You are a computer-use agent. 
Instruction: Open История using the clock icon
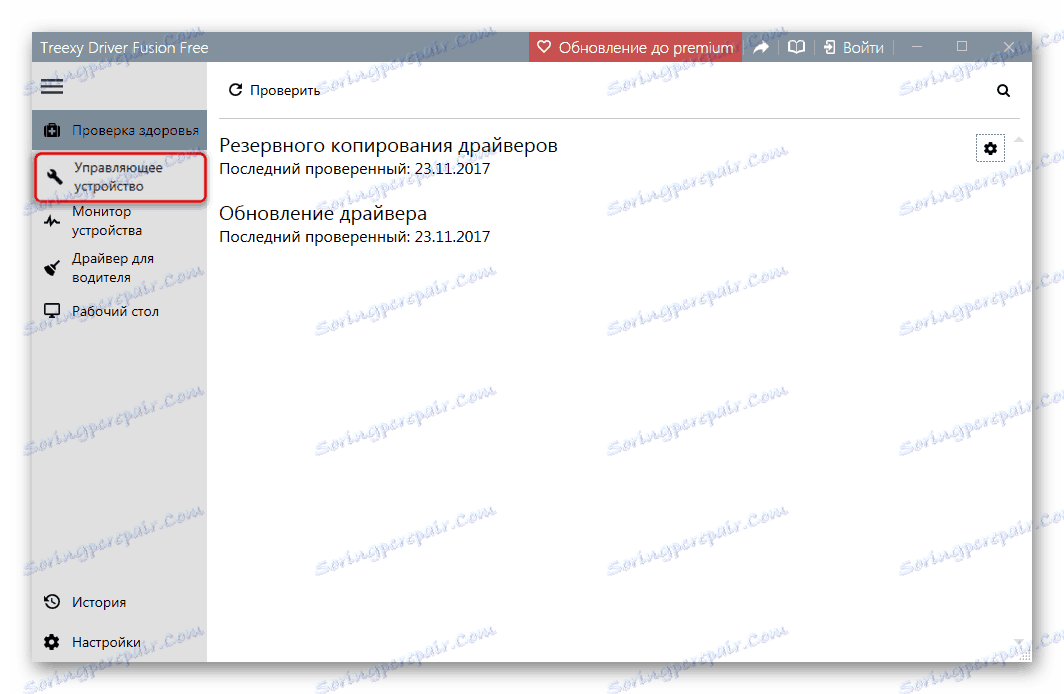tap(52, 602)
